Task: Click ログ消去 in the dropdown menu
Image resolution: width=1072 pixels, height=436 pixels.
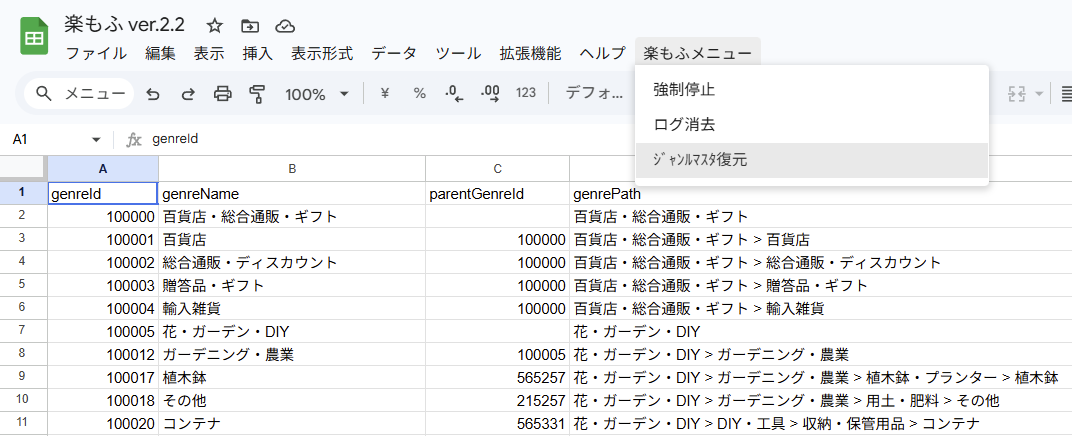Action: [684, 125]
